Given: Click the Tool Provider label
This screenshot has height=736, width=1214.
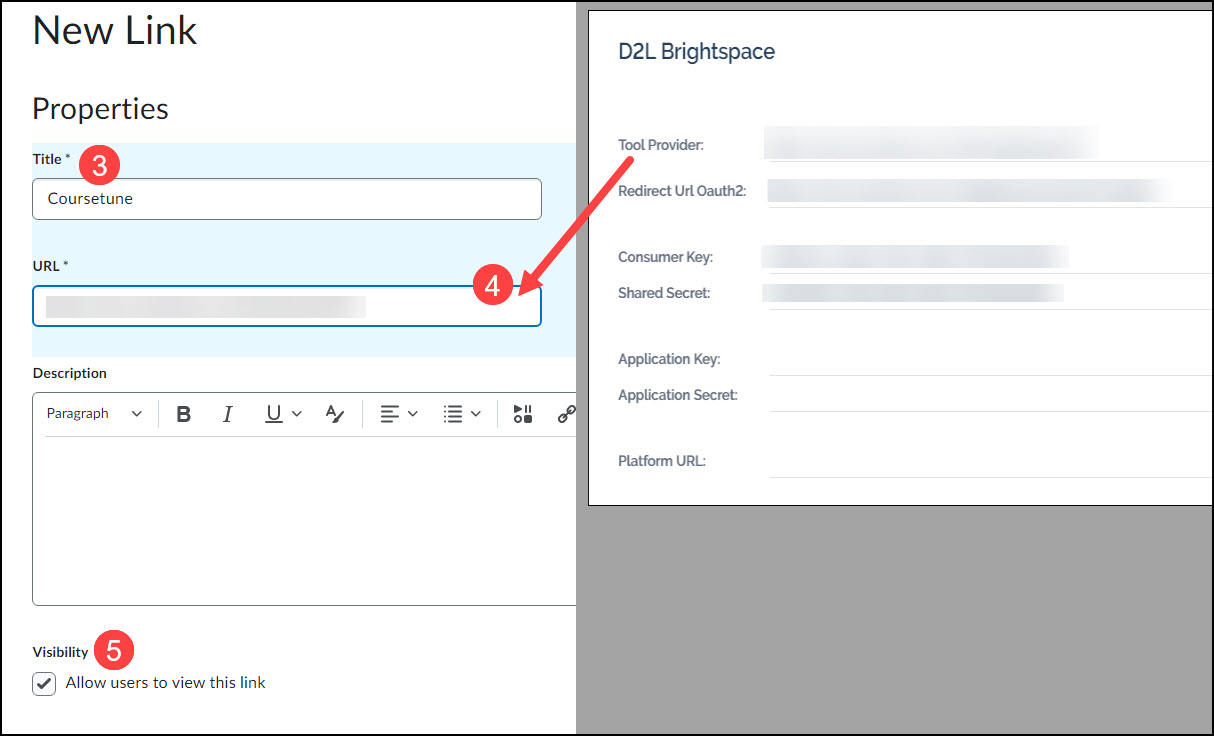Looking at the screenshot, I should pyautogui.click(x=661, y=145).
